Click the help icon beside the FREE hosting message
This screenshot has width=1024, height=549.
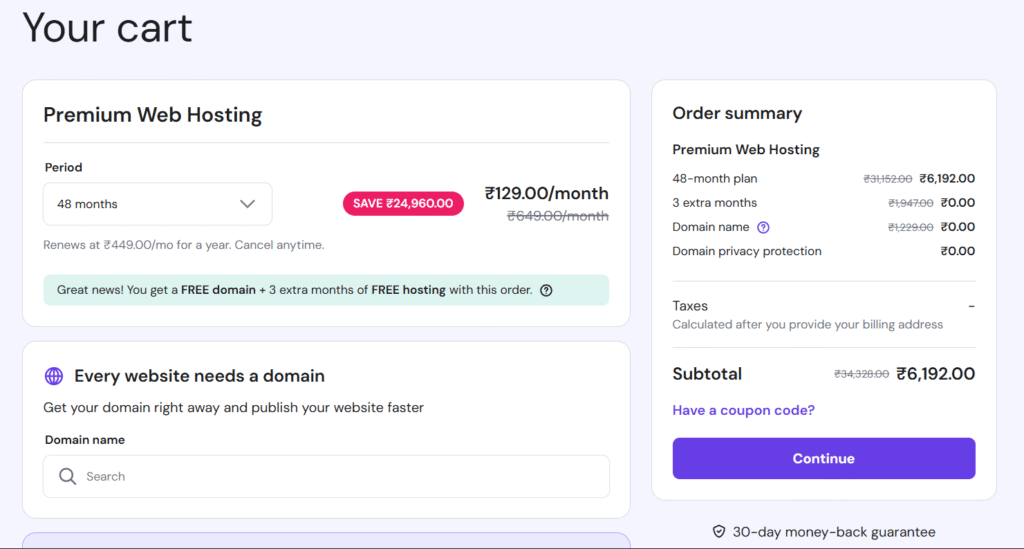[546, 291]
